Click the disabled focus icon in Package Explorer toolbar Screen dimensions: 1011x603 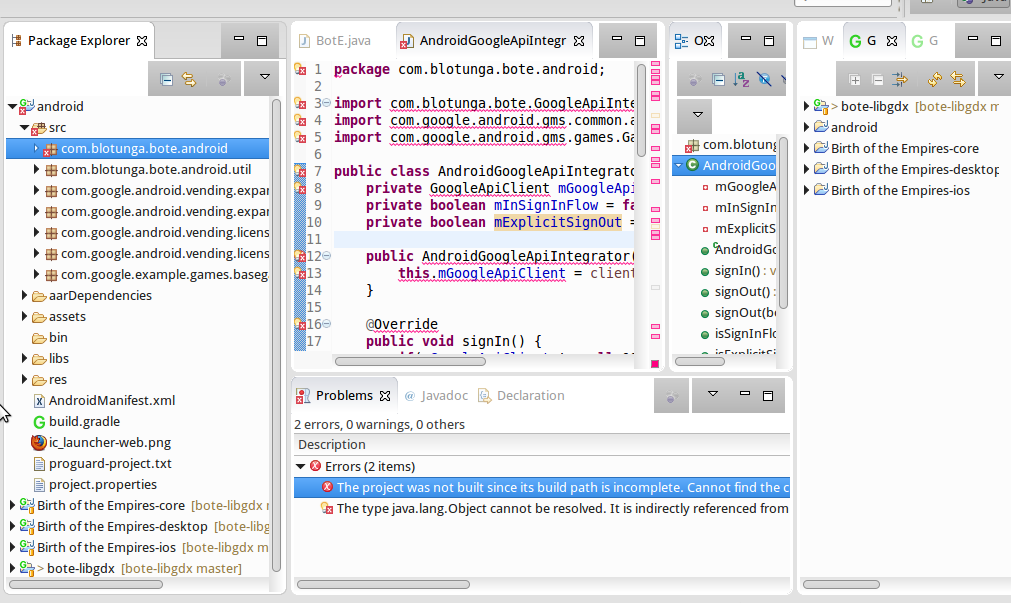pos(223,79)
